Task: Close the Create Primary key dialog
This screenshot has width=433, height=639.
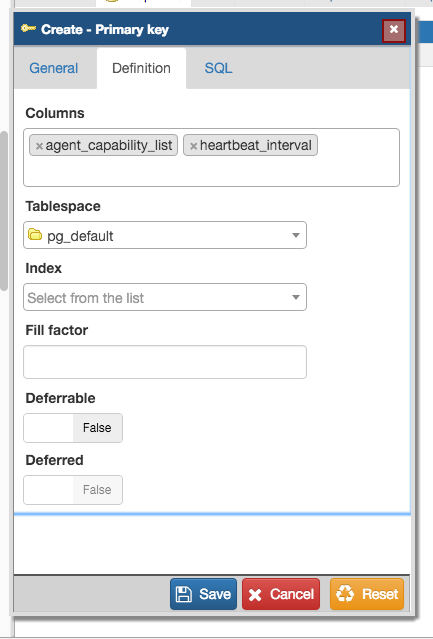Action: click(x=393, y=30)
